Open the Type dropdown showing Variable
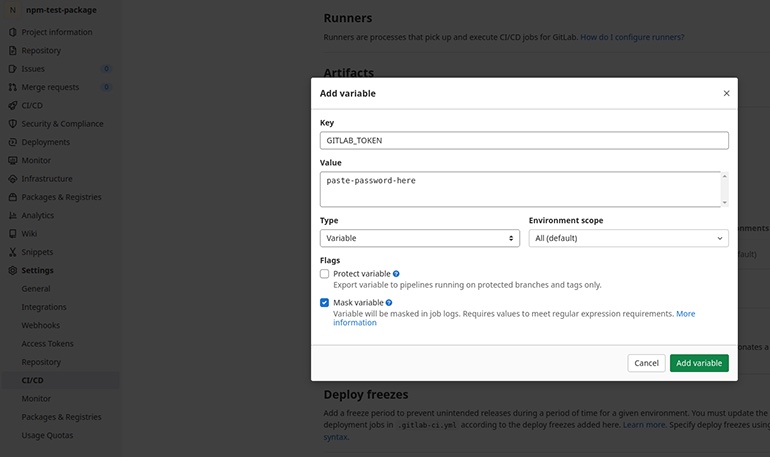Image resolution: width=770 pixels, height=457 pixels. tap(419, 238)
